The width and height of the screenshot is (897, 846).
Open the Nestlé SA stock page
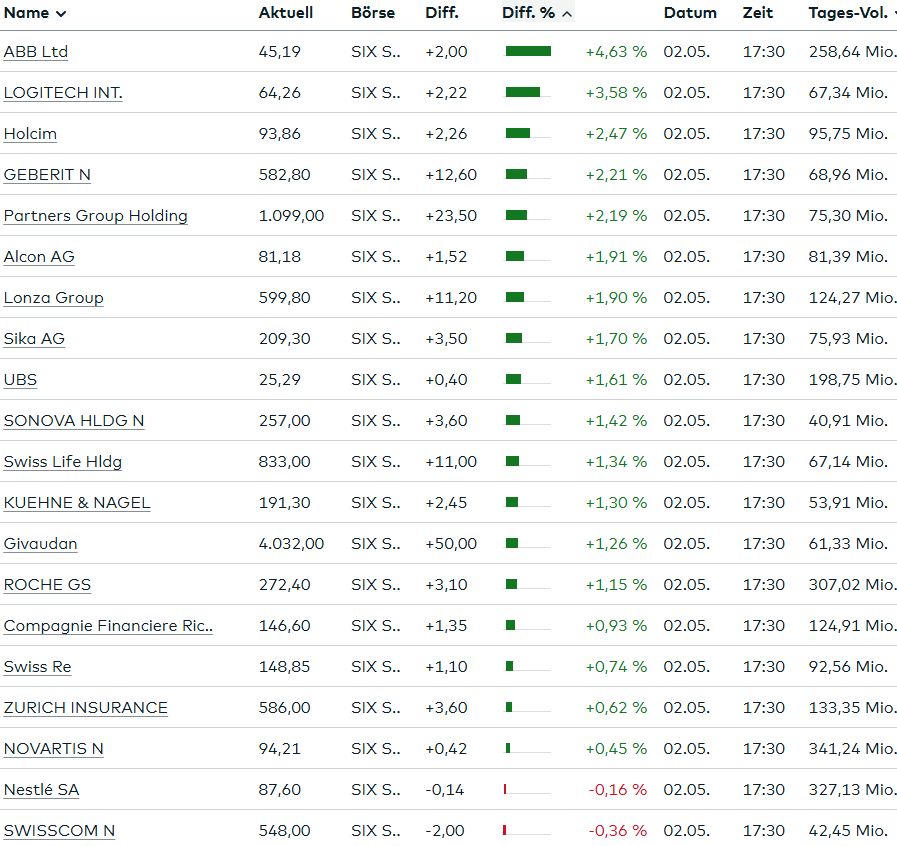pyautogui.click(x=41, y=789)
